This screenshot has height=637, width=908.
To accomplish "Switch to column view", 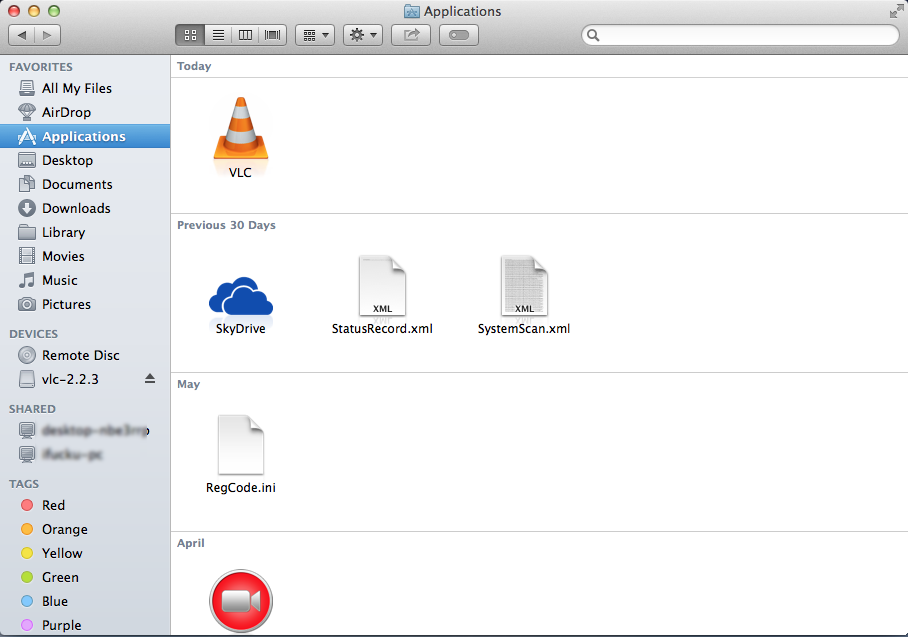I will (x=244, y=34).
